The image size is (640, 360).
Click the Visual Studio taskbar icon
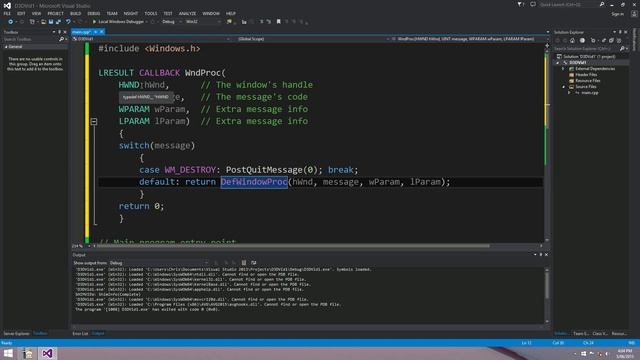[47, 353]
